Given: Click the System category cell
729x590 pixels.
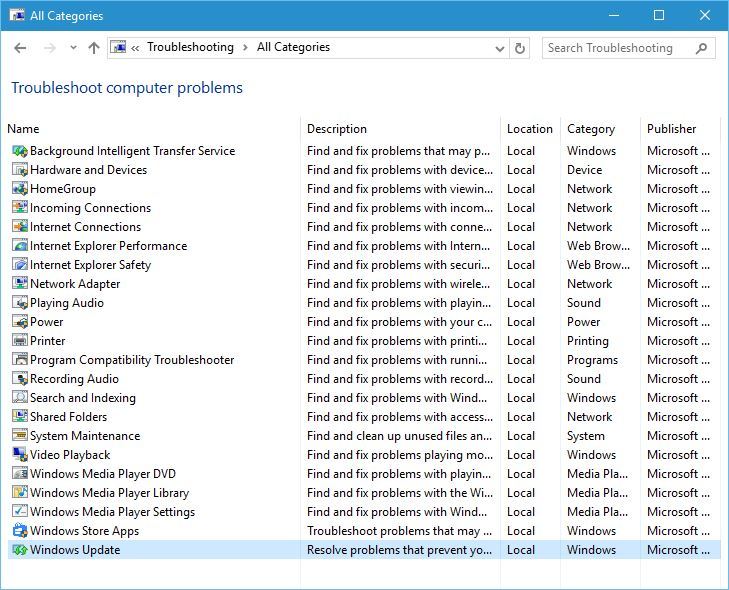Looking at the screenshot, I should [x=586, y=436].
